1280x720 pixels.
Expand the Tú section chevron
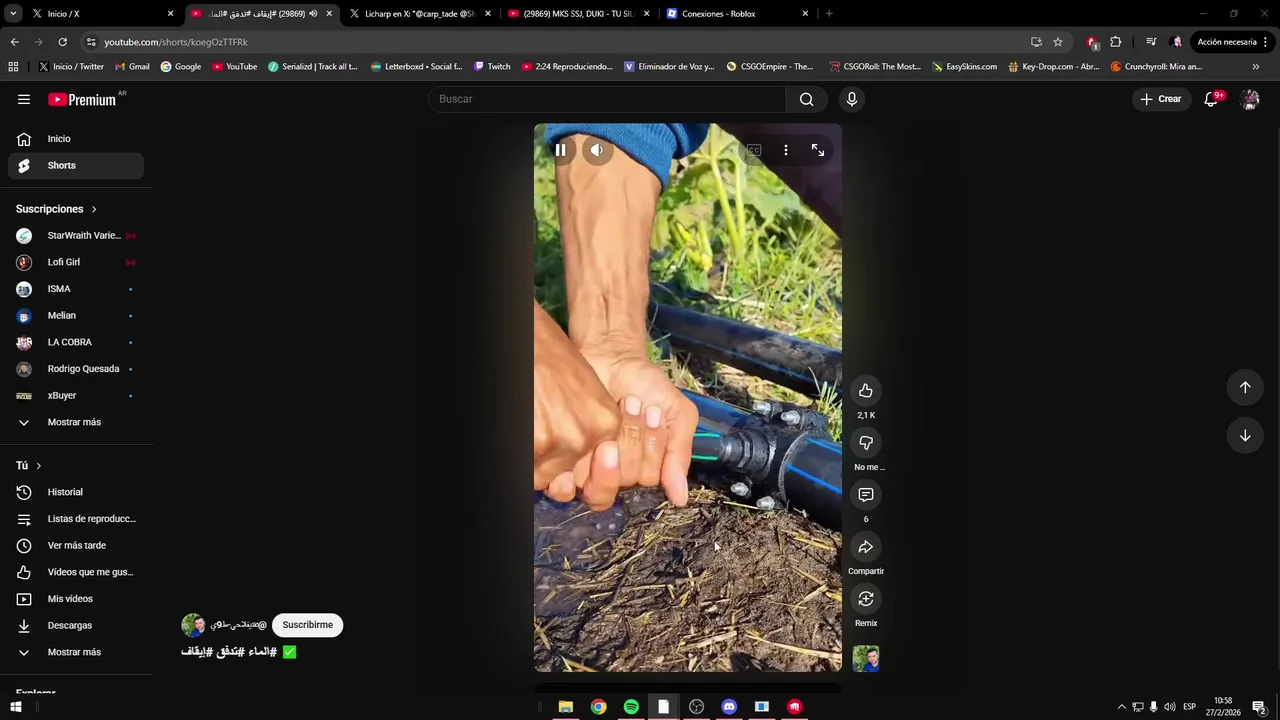[39, 466]
